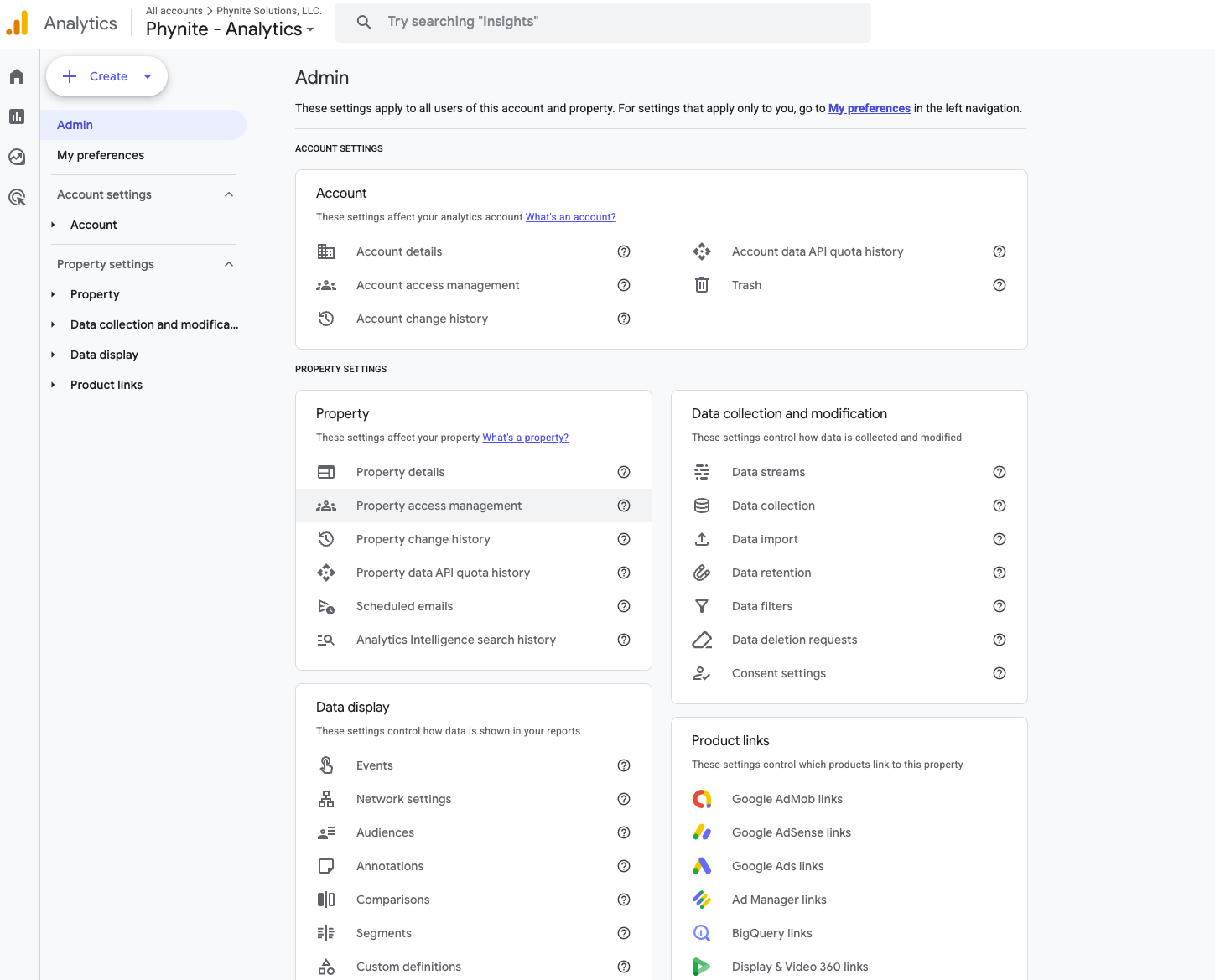Click the Google Ads logo icon
Image resolution: width=1215 pixels, height=980 pixels.
point(702,866)
